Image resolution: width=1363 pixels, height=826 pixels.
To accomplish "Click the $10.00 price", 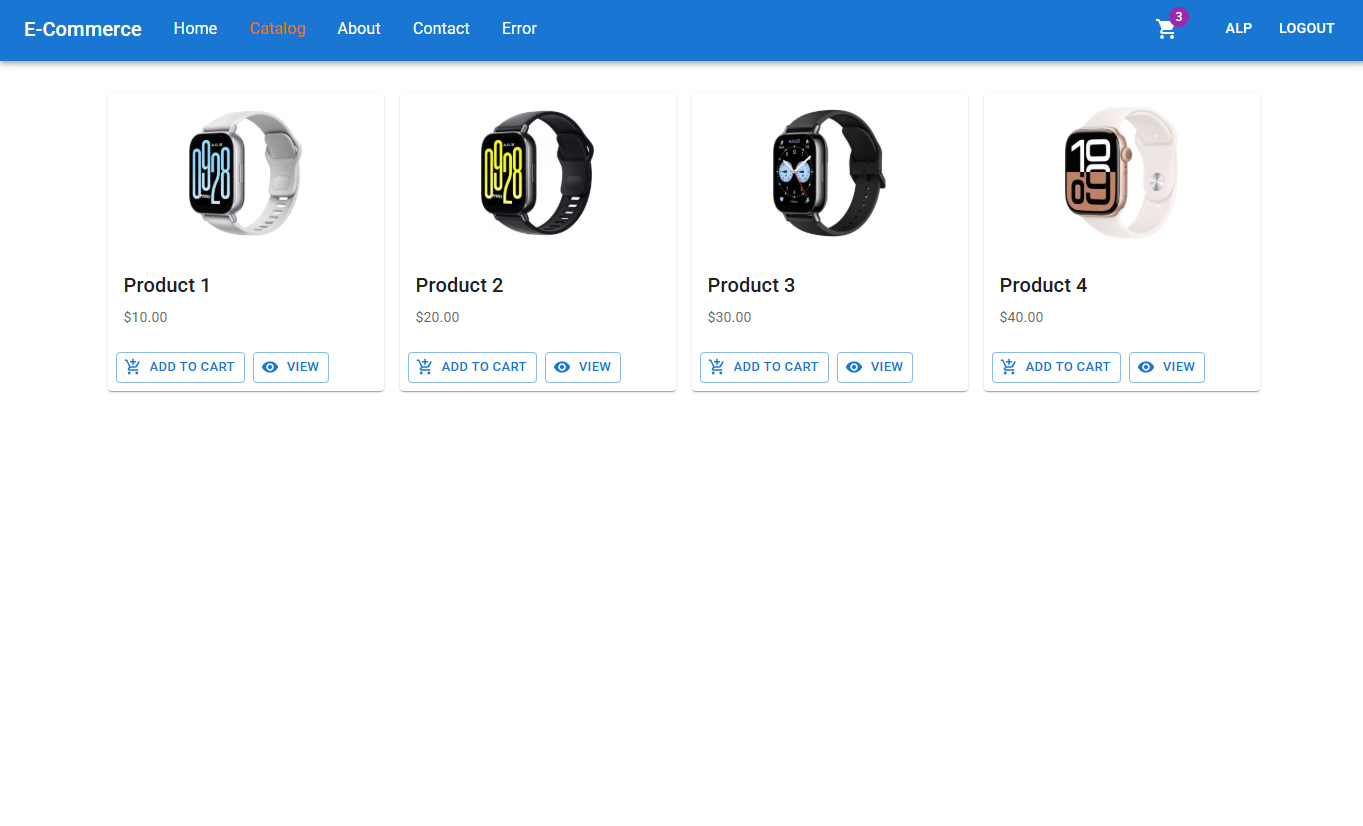I will coord(146,318).
